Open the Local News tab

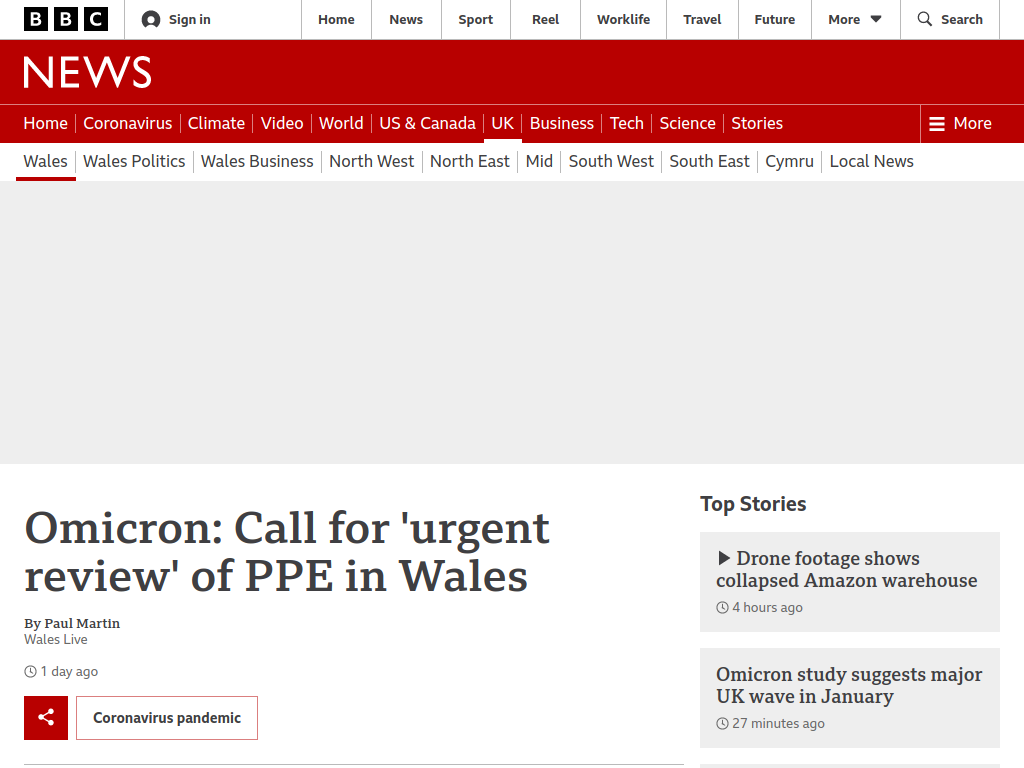click(872, 161)
